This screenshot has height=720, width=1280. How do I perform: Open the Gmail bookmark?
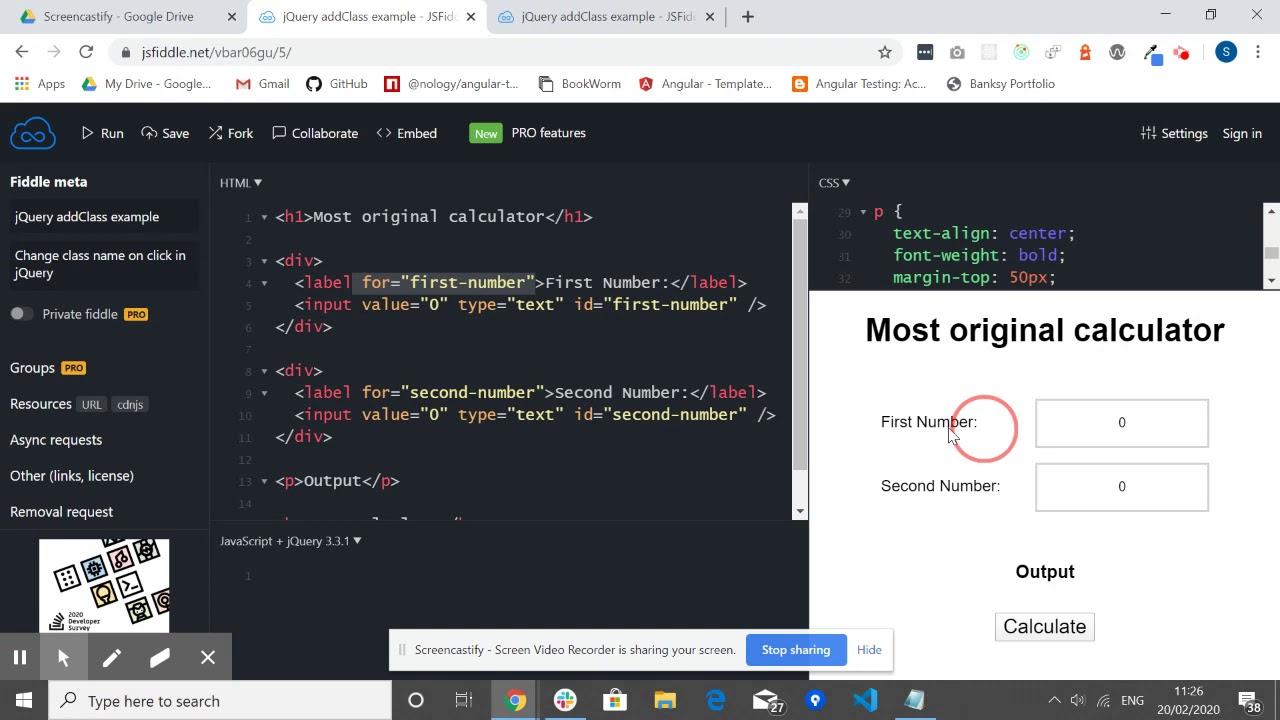[263, 84]
